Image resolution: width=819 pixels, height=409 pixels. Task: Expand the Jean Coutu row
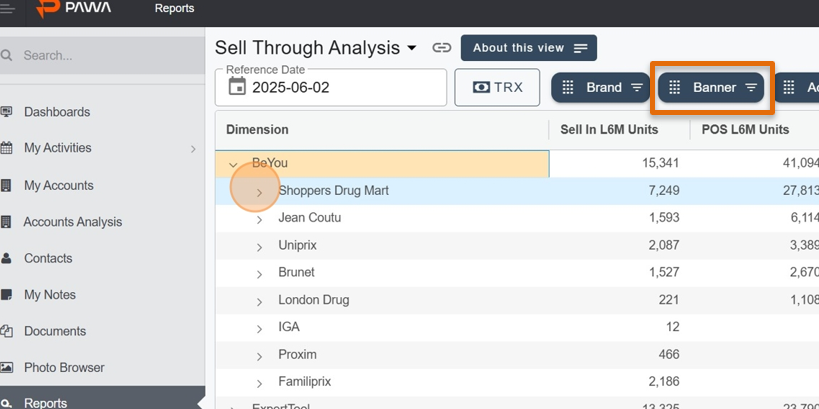pos(260,220)
